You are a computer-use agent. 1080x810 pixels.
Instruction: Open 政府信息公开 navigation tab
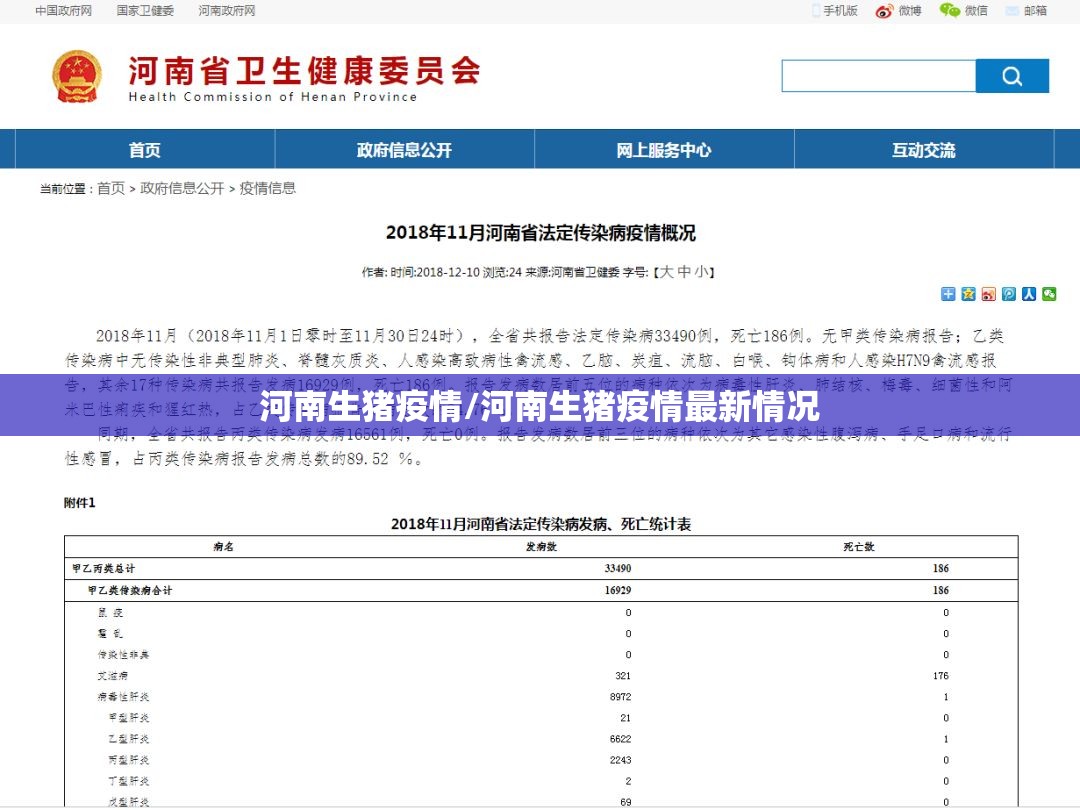404,149
